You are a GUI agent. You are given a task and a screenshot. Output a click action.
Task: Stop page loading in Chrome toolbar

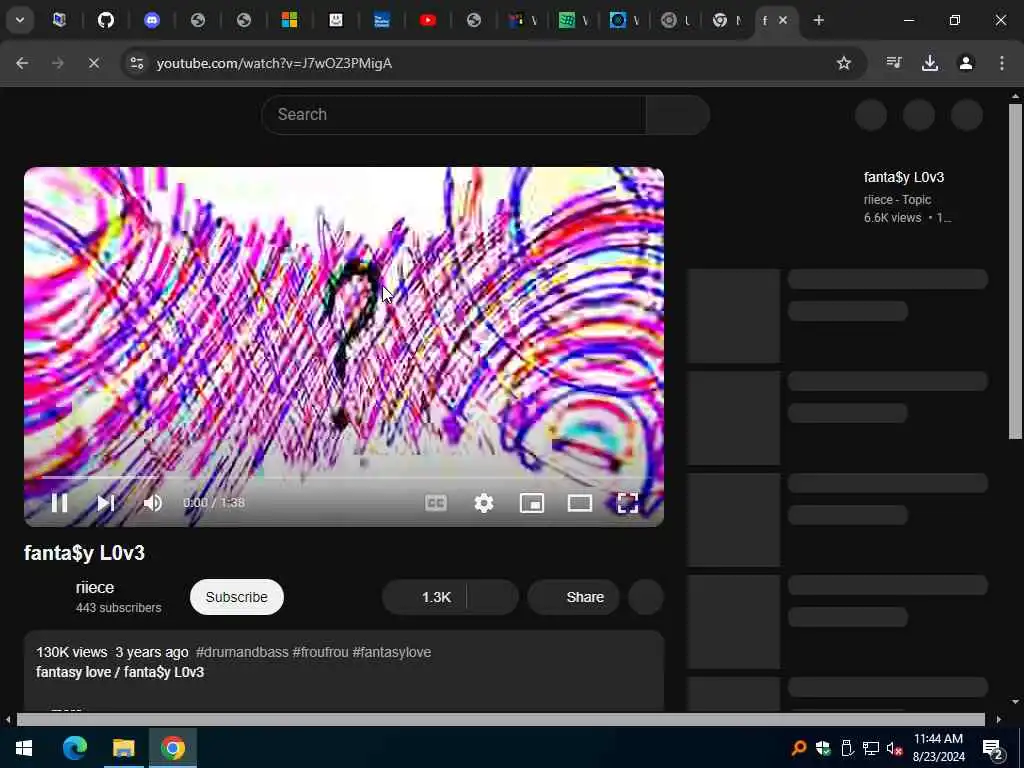(x=93, y=63)
